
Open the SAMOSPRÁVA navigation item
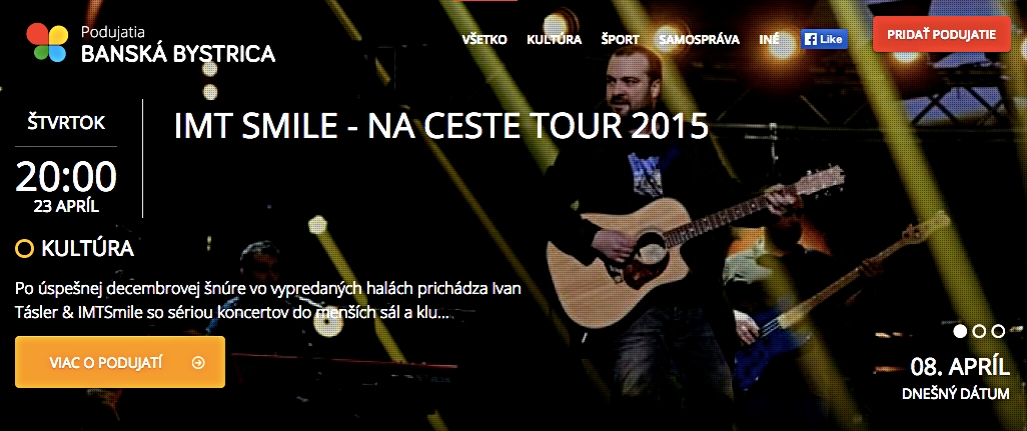tap(699, 39)
